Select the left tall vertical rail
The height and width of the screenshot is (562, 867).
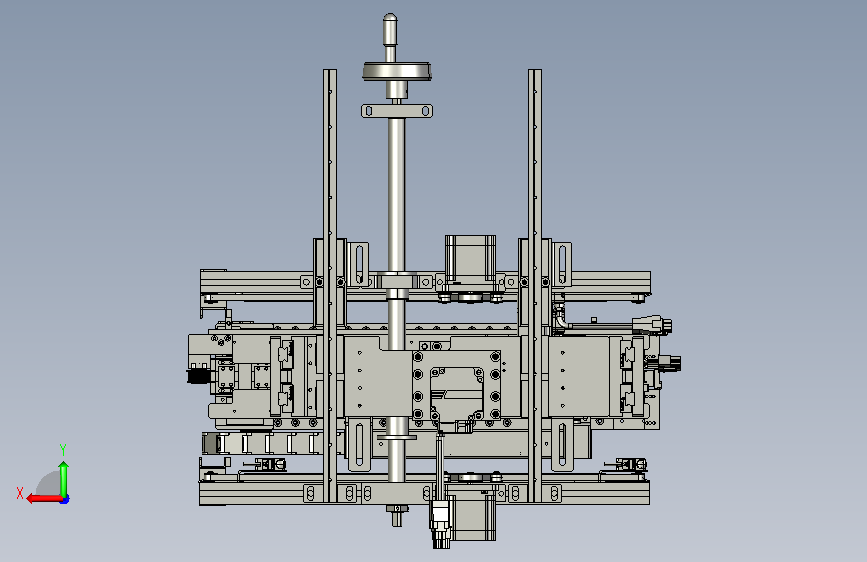point(330,285)
